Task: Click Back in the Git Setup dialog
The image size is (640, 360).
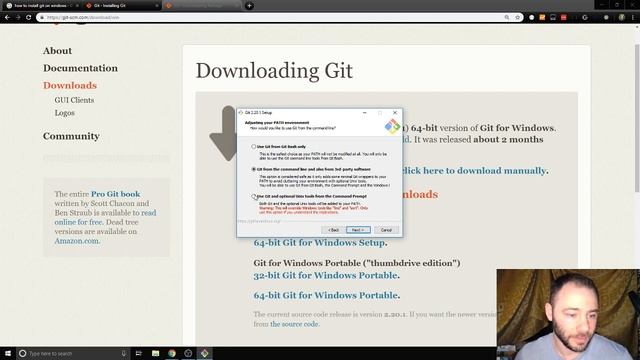Action: click(x=333, y=230)
